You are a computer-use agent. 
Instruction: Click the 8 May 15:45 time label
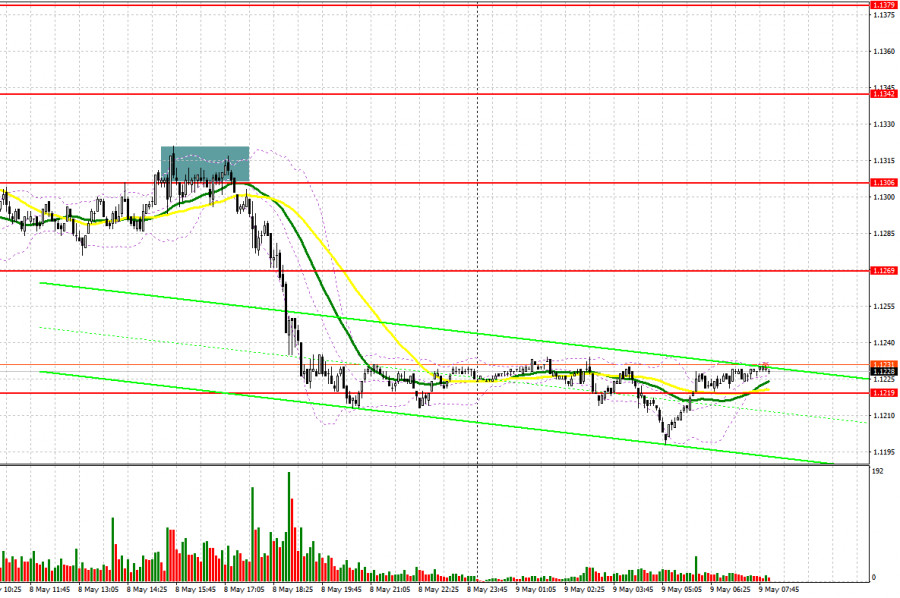point(196,589)
